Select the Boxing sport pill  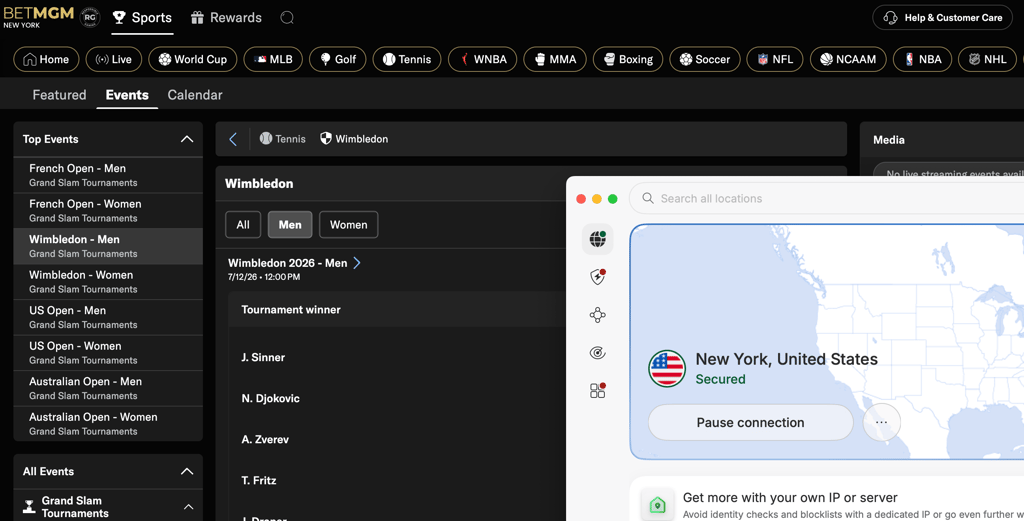628,59
